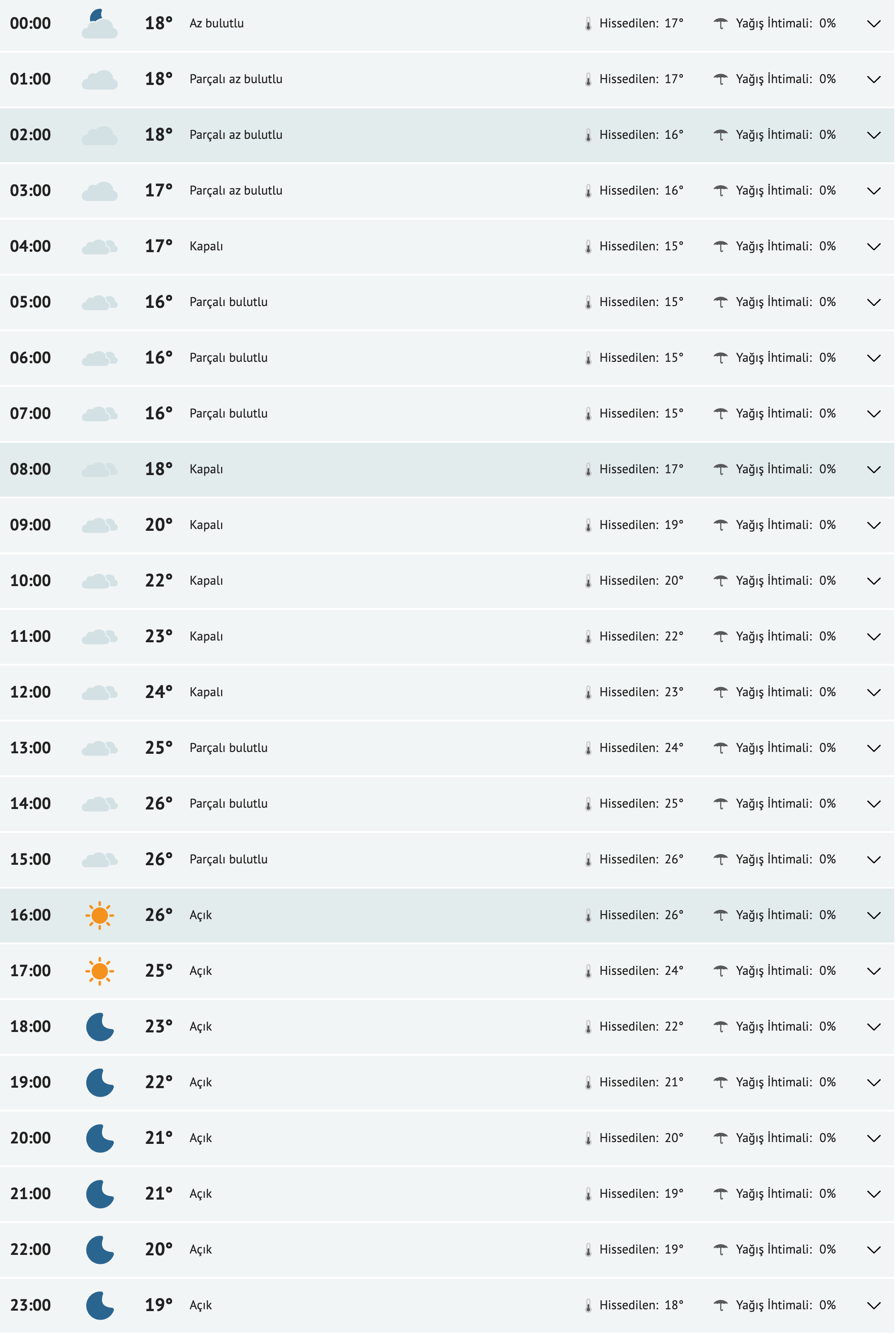
Task: Expand the 00:00 forecast details
Action: 874,24
